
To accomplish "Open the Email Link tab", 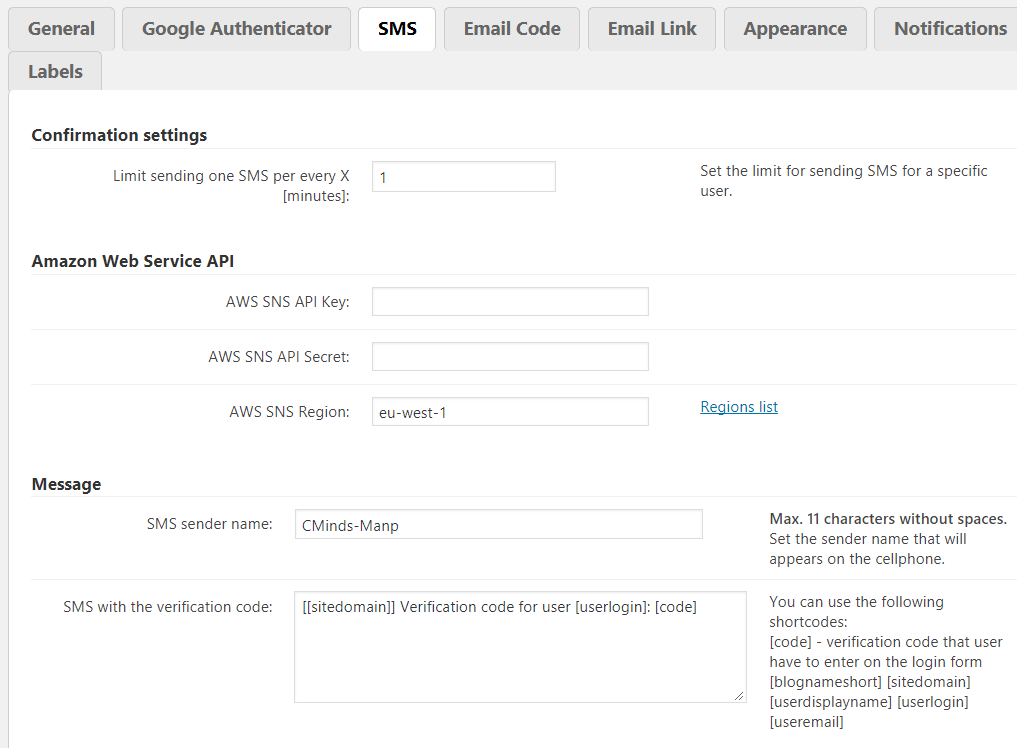I will pyautogui.click(x=652, y=29).
